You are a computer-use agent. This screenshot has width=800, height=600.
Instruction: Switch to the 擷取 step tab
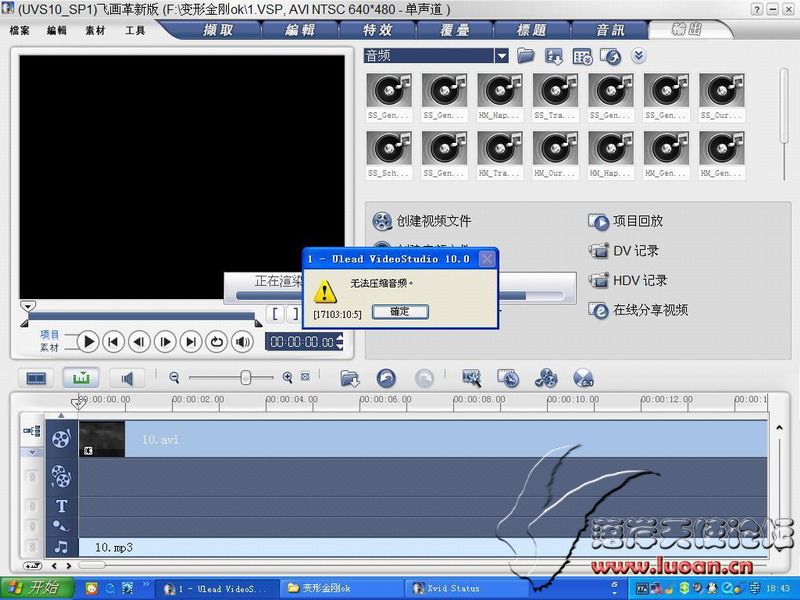coord(218,30)
